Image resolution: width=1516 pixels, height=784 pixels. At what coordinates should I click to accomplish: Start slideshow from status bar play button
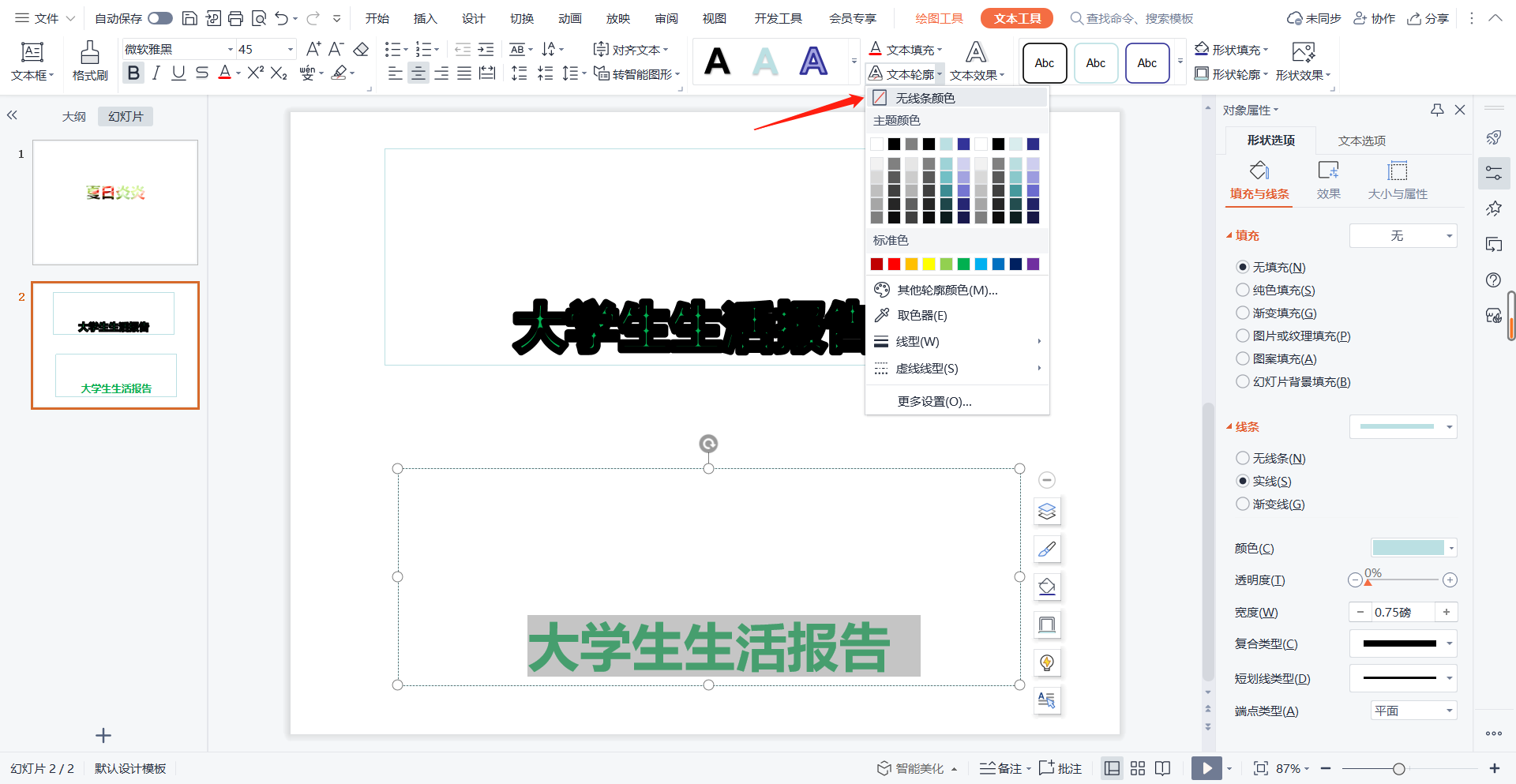click(x=1206, y=768)
